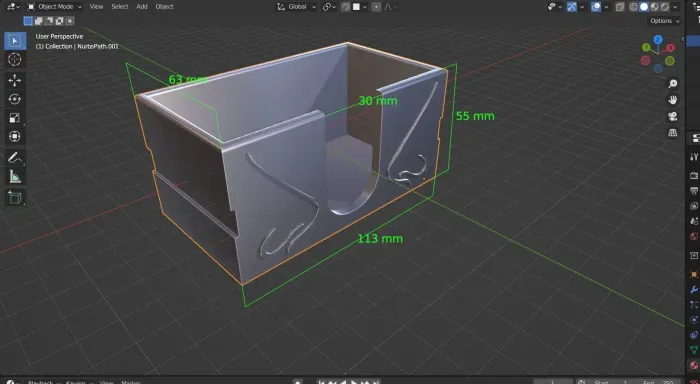Choose the Annotate pencil tool
This screenshot has height=384, width=700.
[15, 157]
